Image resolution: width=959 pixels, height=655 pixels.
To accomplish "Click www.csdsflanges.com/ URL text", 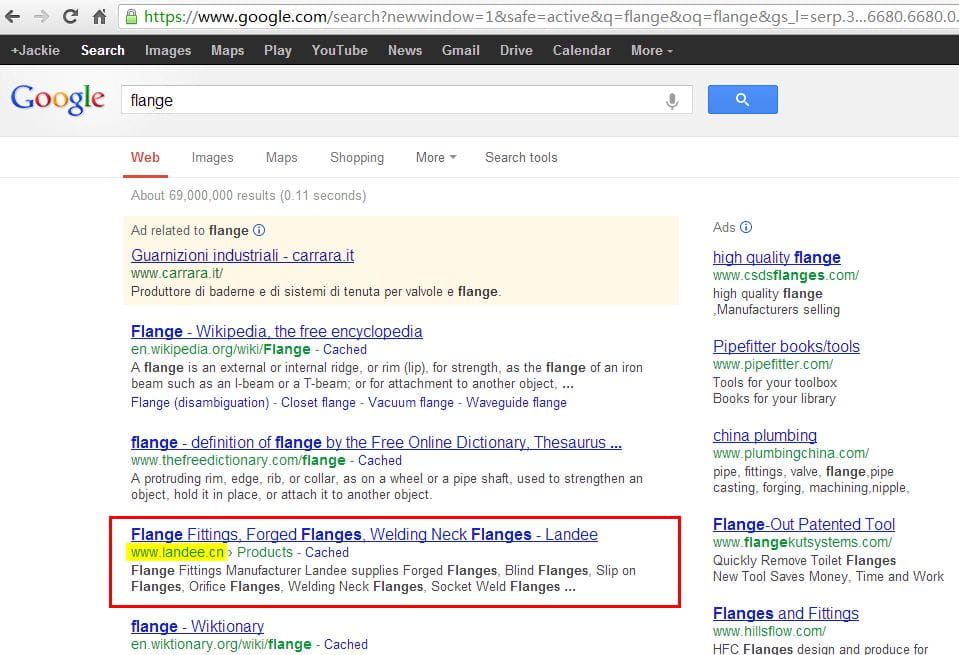I will 786,275.
